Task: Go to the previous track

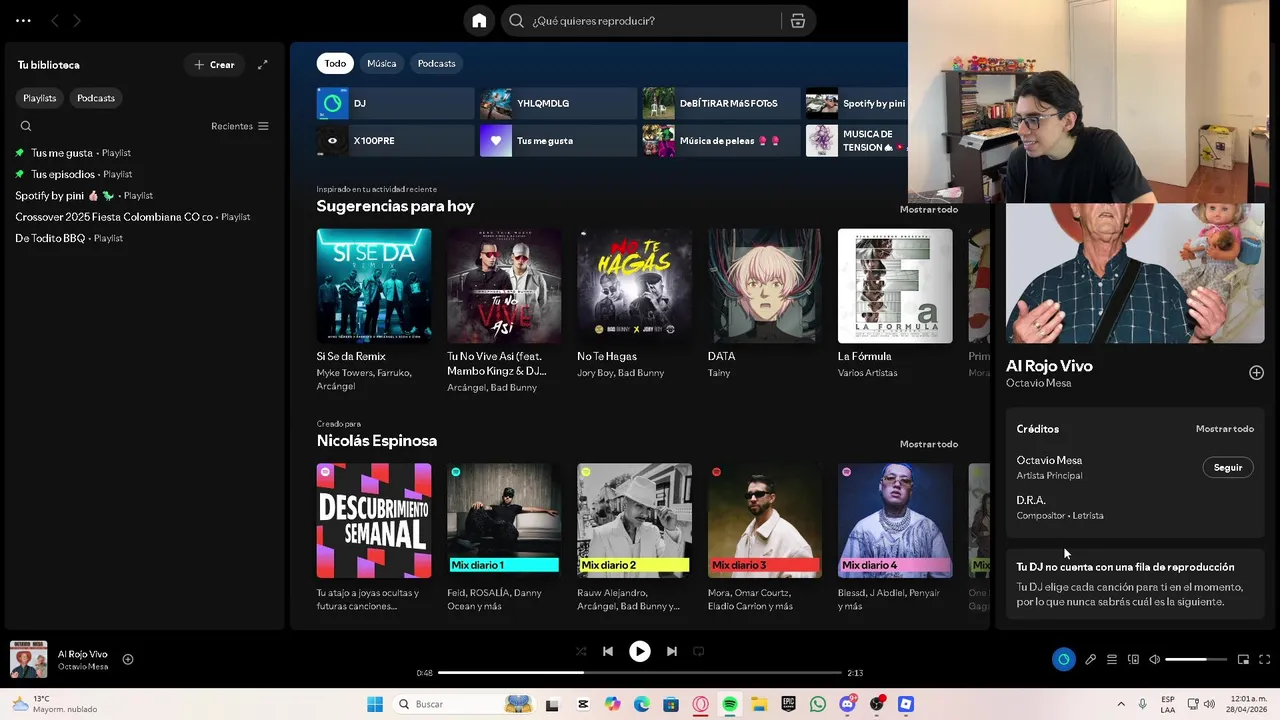Action: point(607,651)
